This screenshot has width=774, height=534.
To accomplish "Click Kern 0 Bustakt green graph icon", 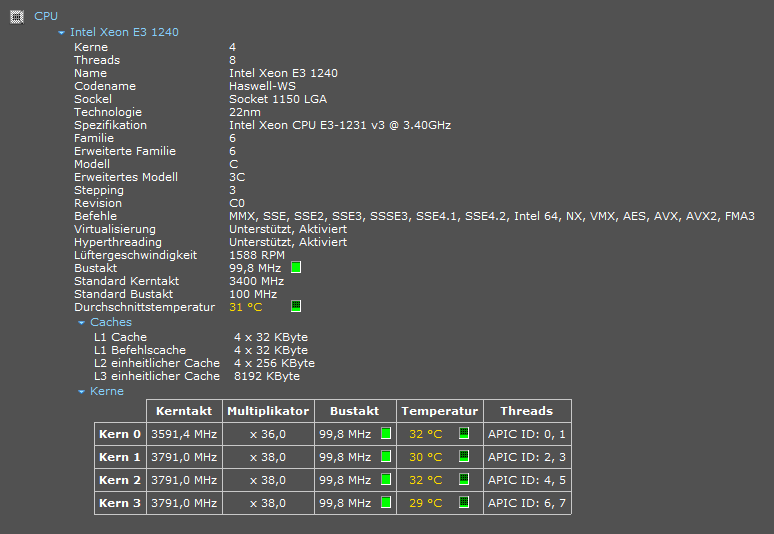I will tap(386, 433).
